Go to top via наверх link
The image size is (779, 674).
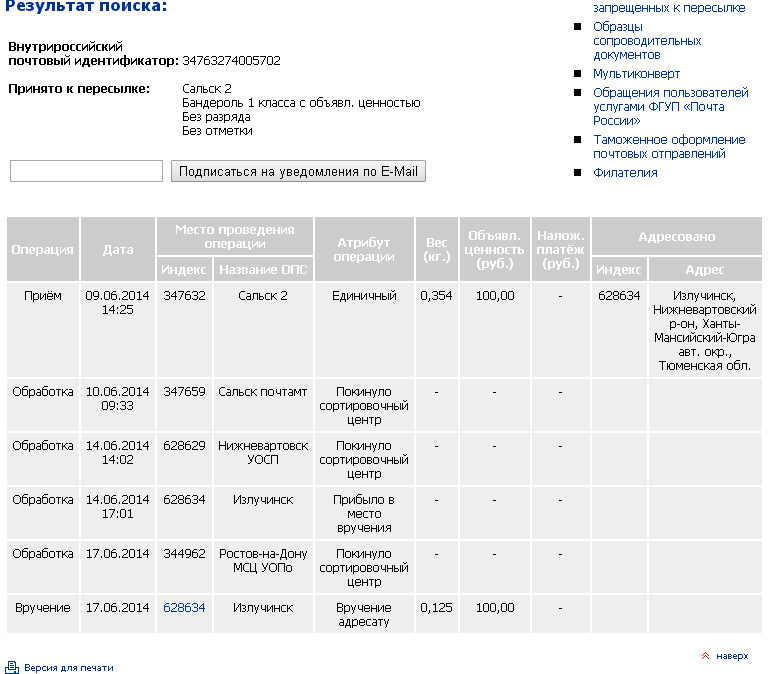click(732, 656)
